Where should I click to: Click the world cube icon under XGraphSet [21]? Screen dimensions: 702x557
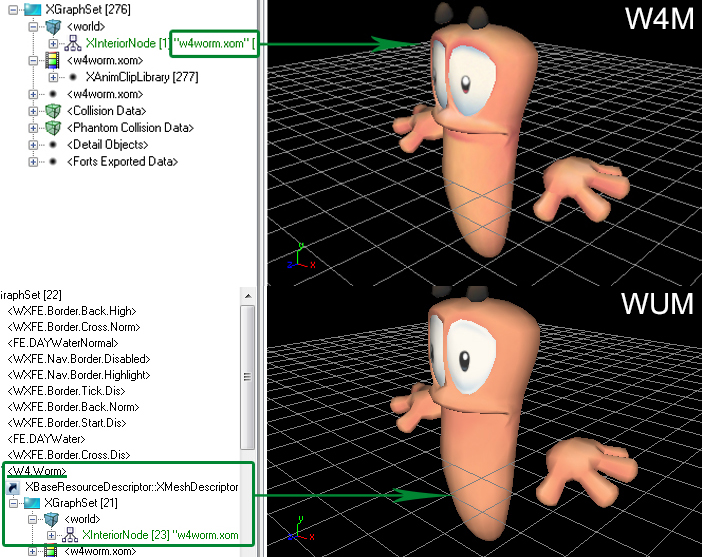pyautogui.click(x=51, y=519)
